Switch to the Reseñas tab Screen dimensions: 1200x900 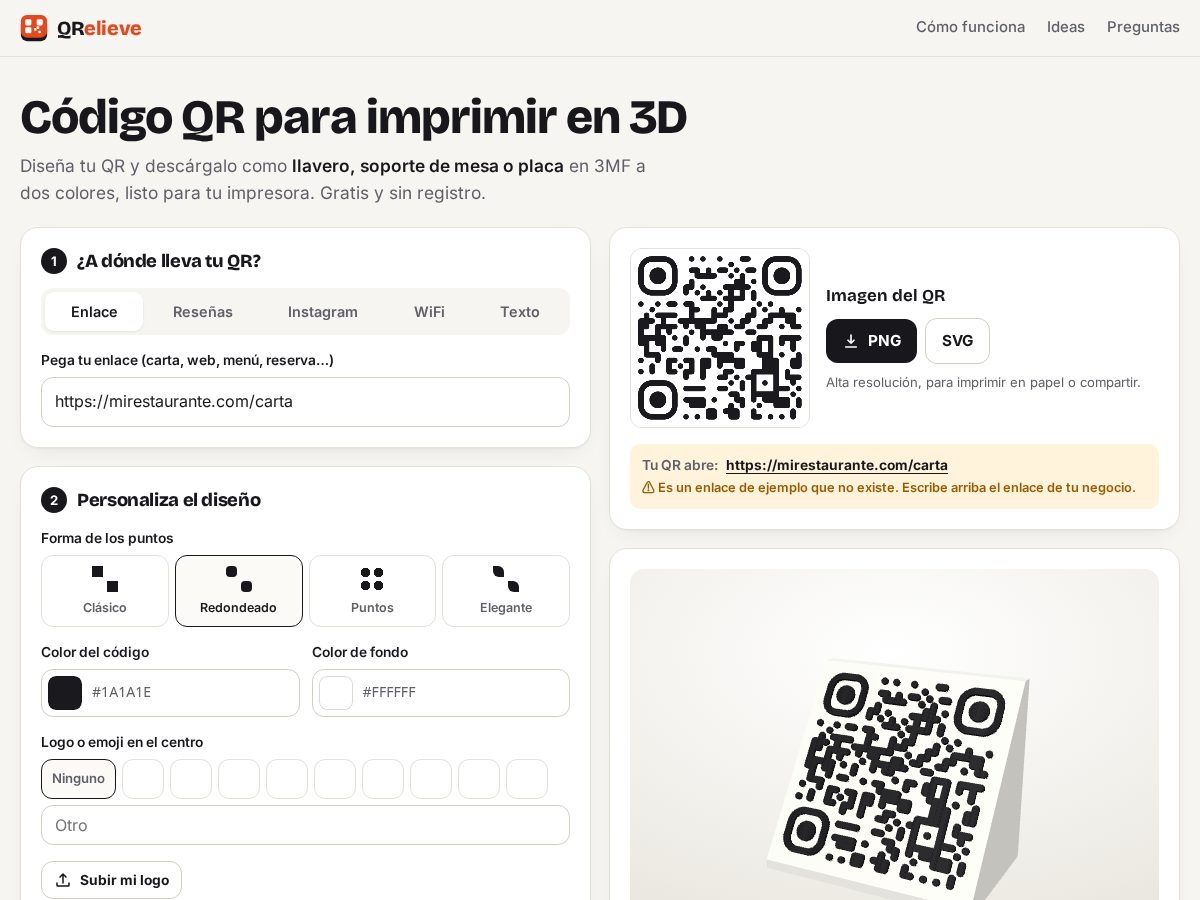coord(203,312)
